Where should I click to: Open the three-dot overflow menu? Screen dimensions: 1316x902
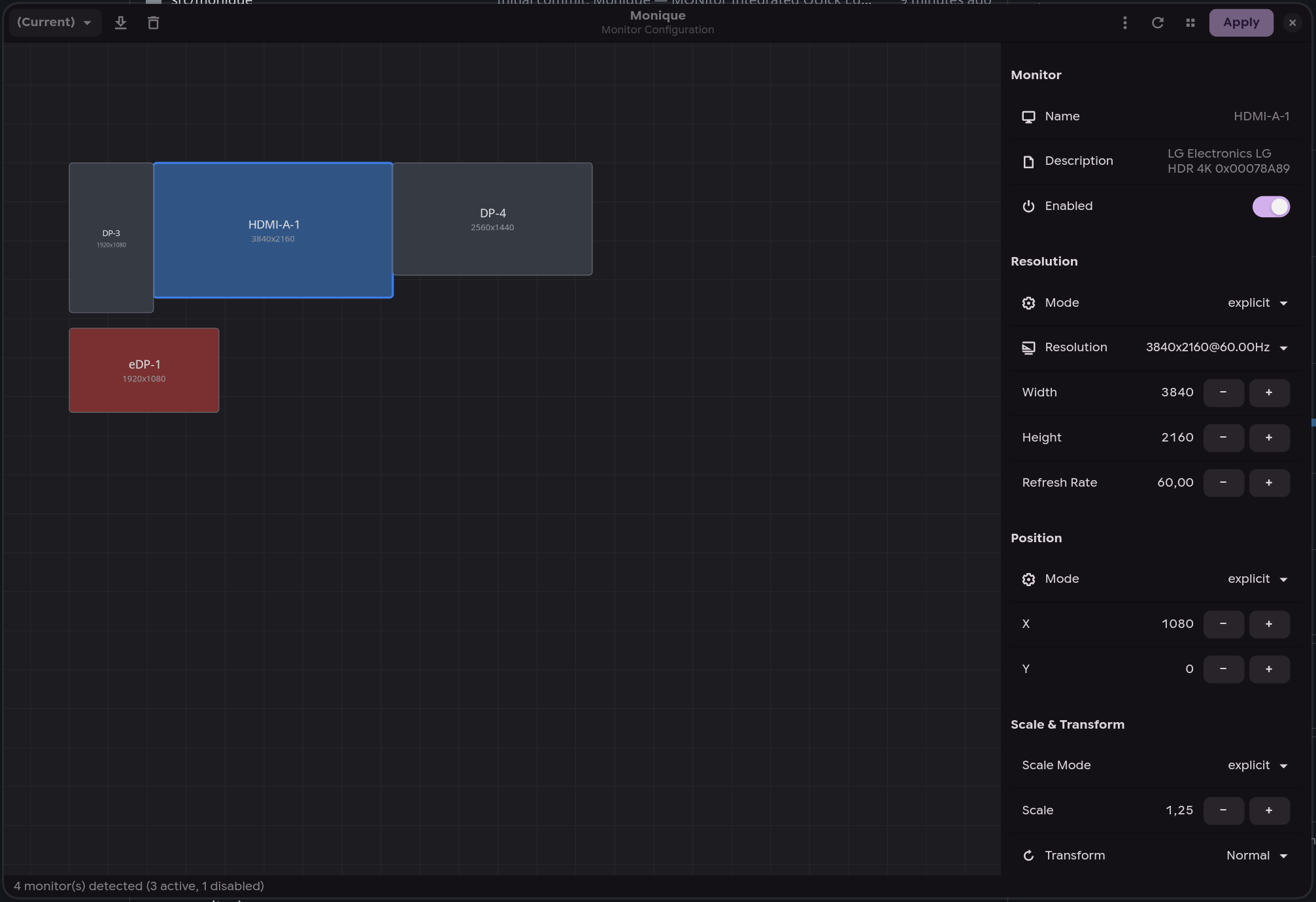pyautogui.click(x=1125, y=22)
